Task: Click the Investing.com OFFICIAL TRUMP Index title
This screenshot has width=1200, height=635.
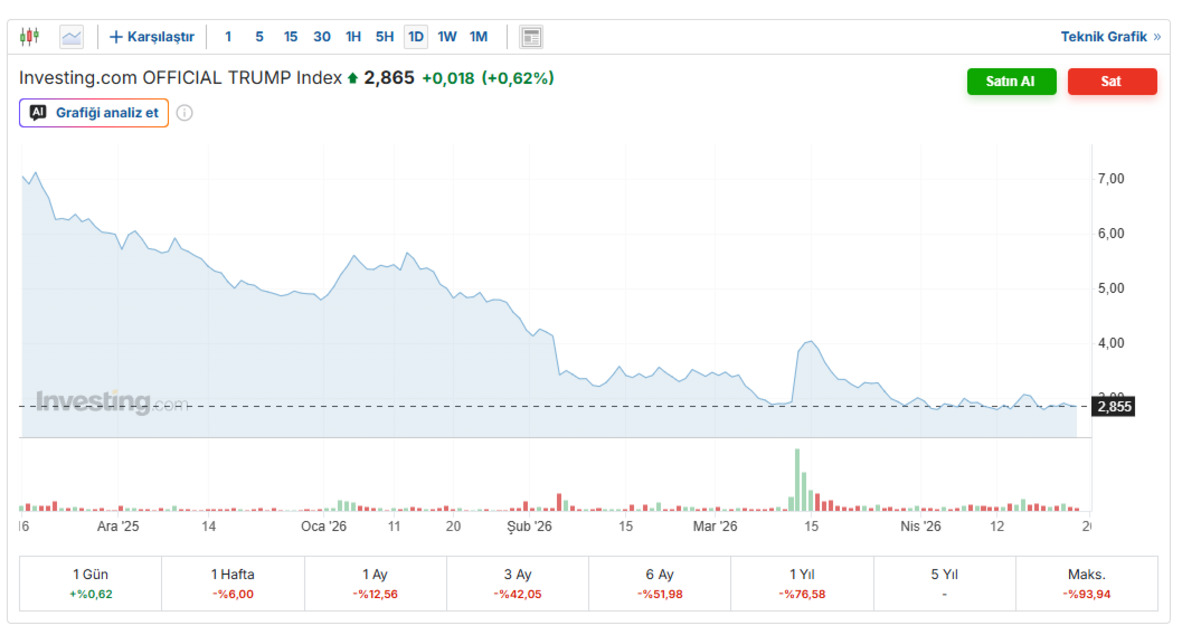Action: click(181, 78)
